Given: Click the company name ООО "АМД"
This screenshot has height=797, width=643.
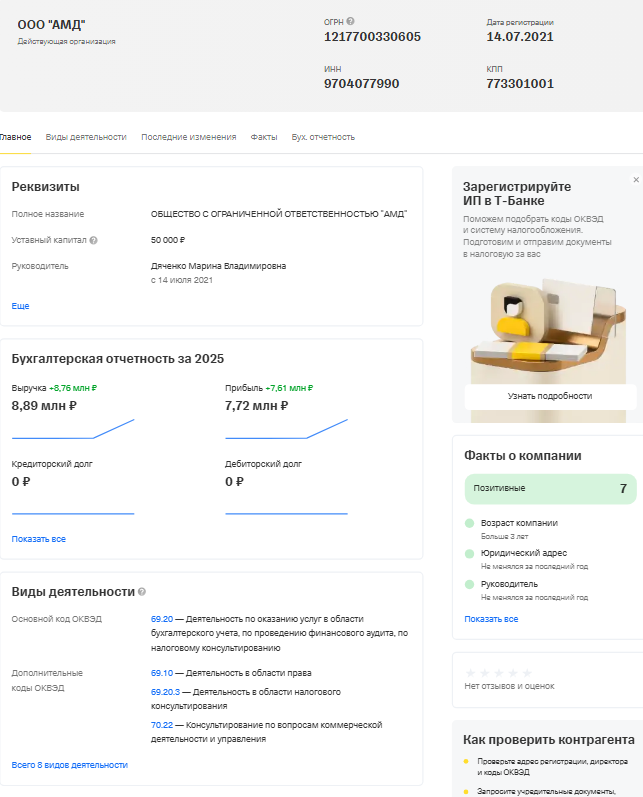Looking at the screenshot, I should [x=51, y=25].
